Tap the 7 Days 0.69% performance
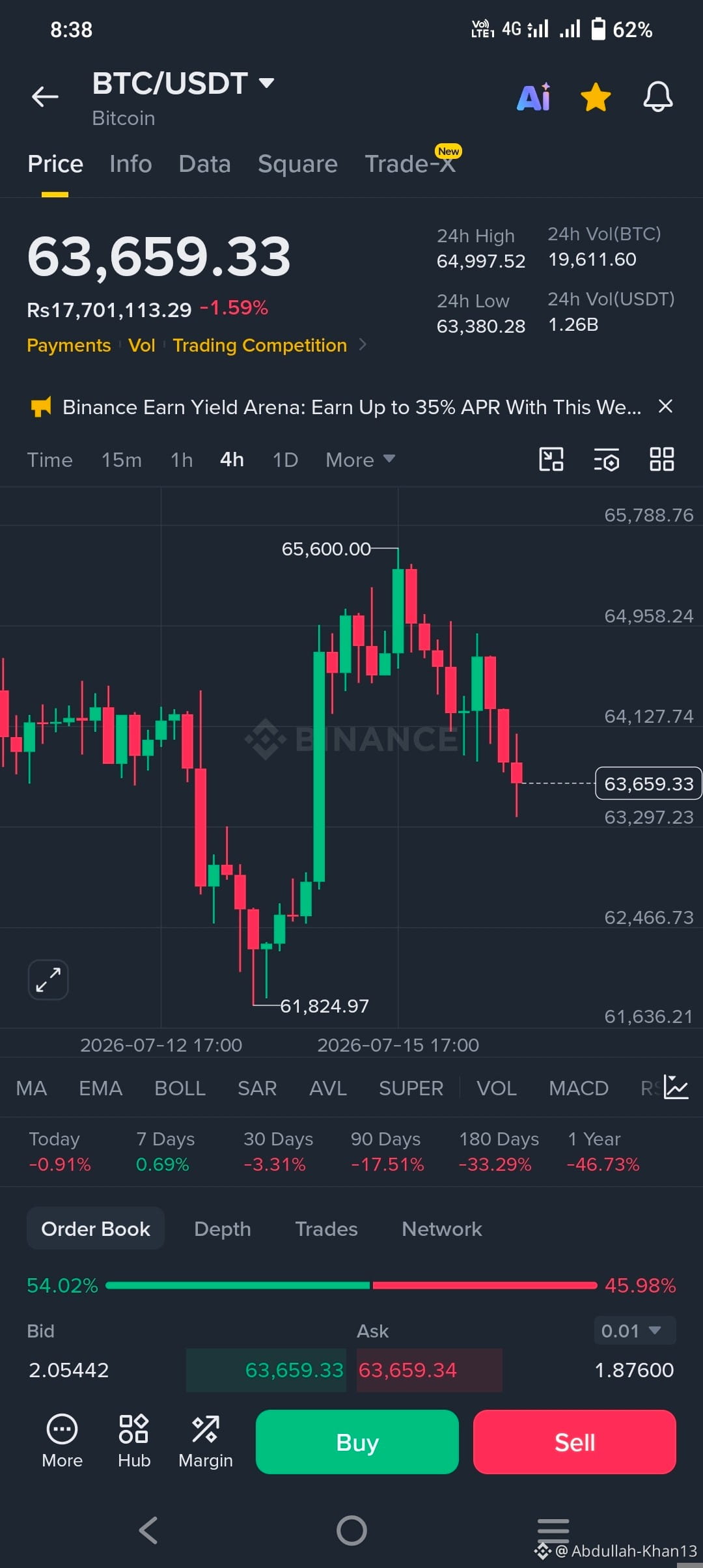The width and height of the screenshot is (703, 1568). (x=165, y=1151)
